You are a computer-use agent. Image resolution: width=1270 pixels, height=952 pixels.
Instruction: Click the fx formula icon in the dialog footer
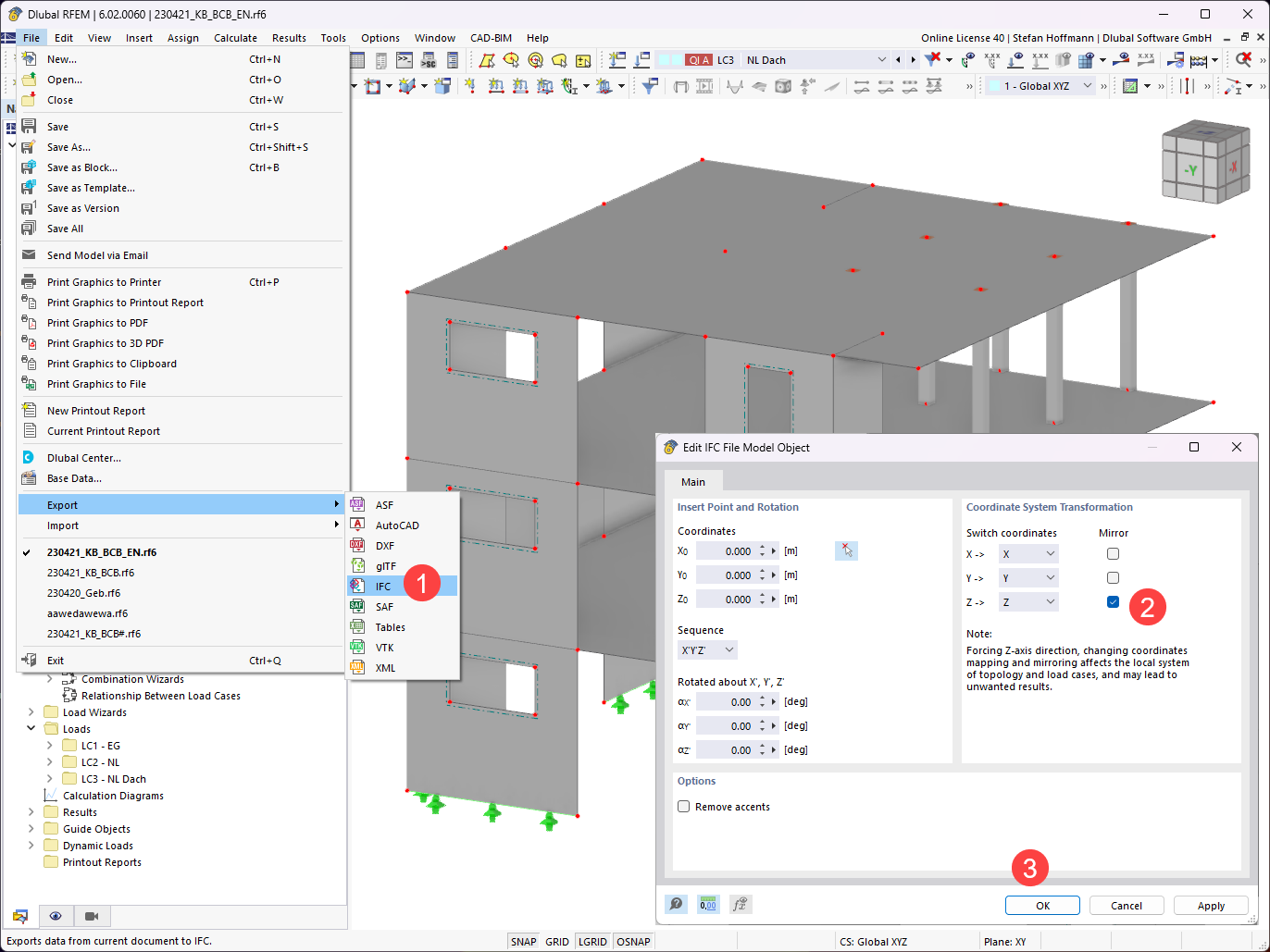click(x=741, y=905)
